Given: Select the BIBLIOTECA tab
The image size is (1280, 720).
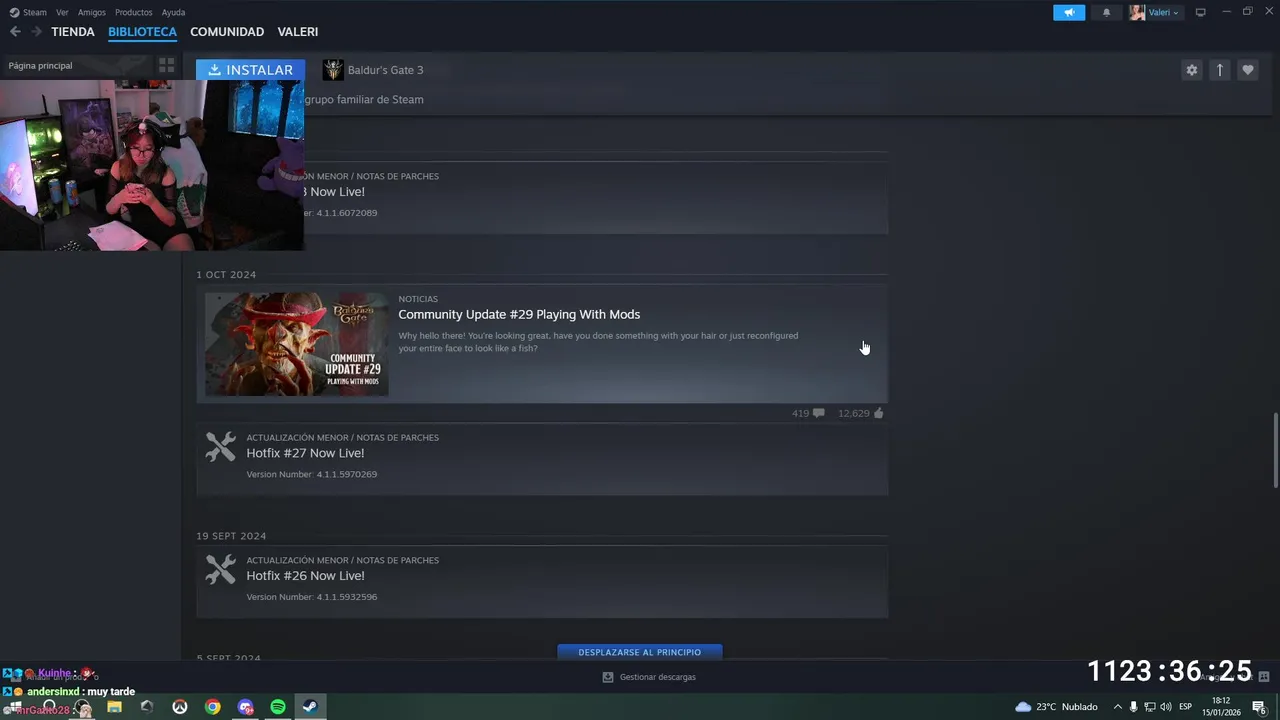Looking at the screenshot, I should tap(142, 32).
